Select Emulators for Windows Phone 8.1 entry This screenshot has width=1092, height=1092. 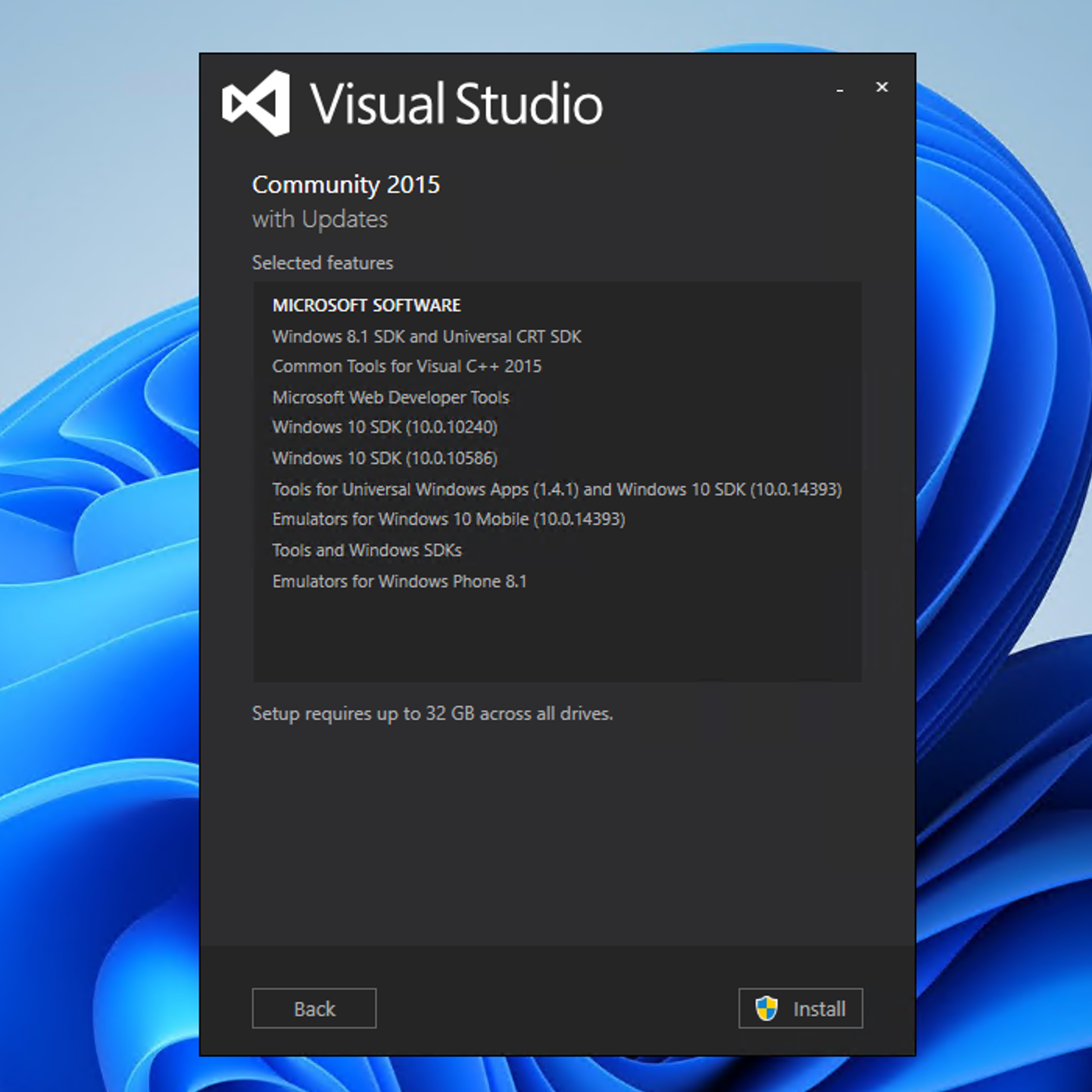coord(399,581)
